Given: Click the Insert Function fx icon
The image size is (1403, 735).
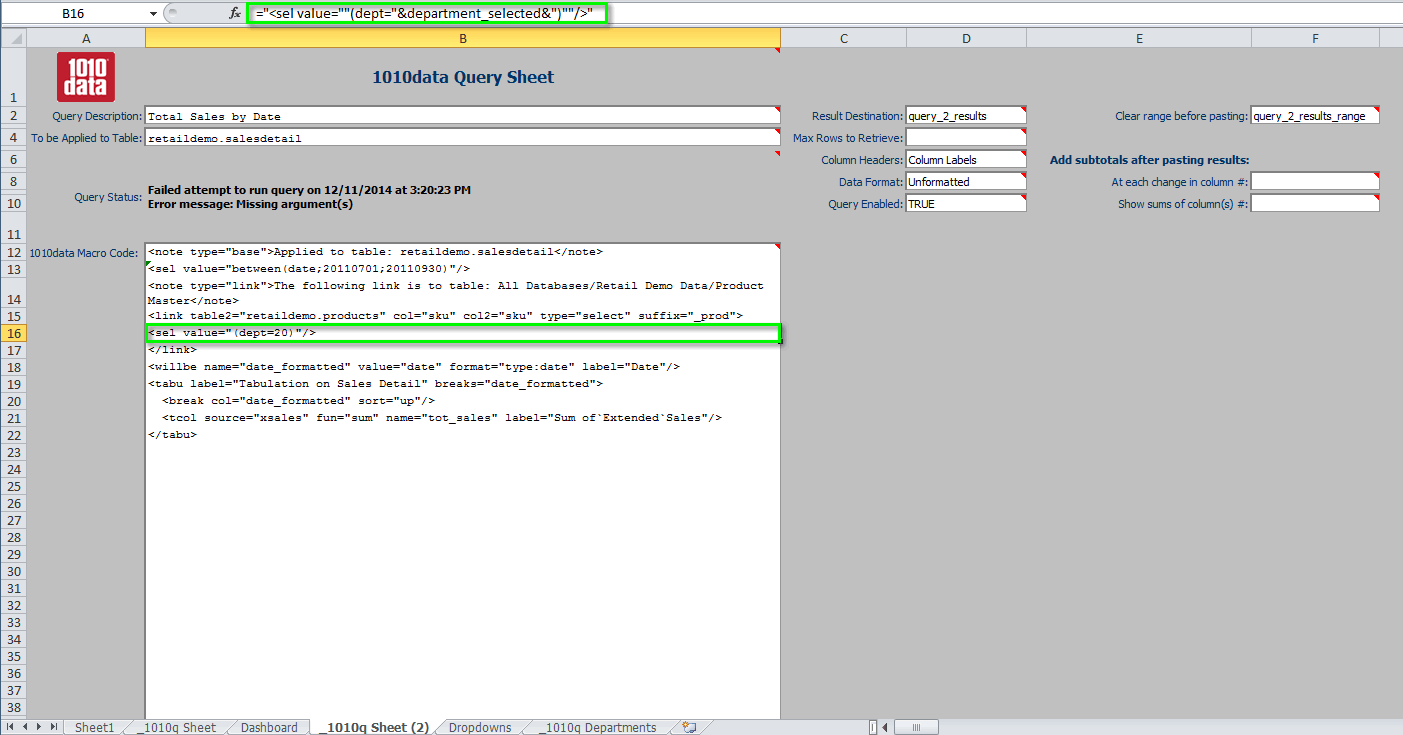Looking at the screenshot, I should click(x=235, y=14).
